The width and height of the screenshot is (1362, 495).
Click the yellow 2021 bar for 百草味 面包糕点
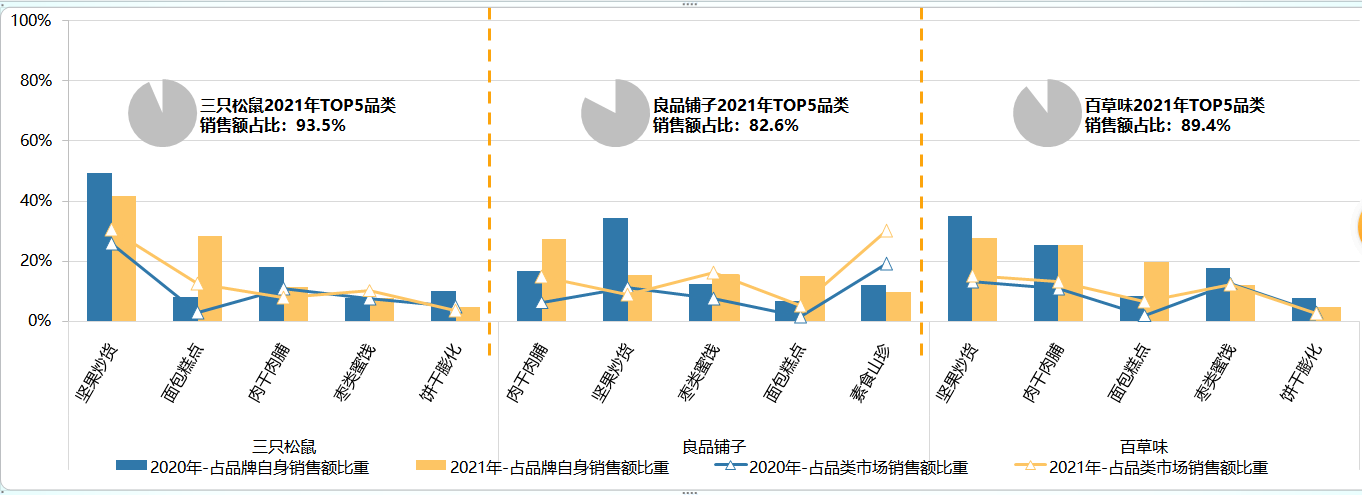click(x=1156, y=291)
